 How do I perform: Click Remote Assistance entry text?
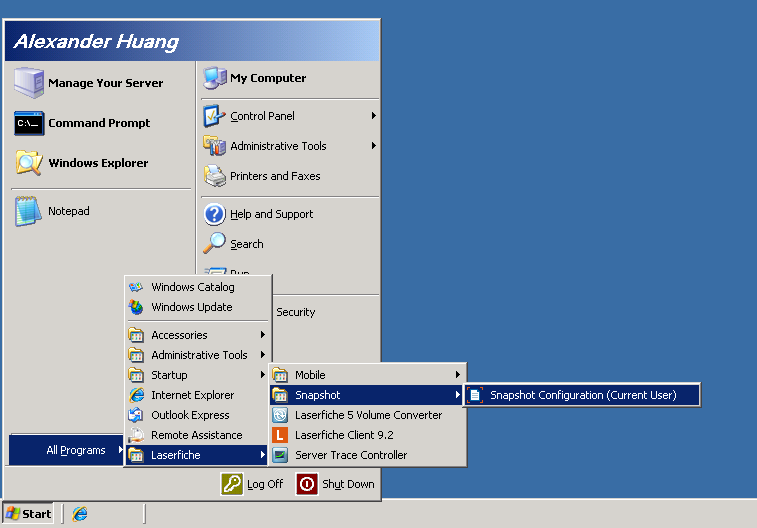click(x=196, y=435)
